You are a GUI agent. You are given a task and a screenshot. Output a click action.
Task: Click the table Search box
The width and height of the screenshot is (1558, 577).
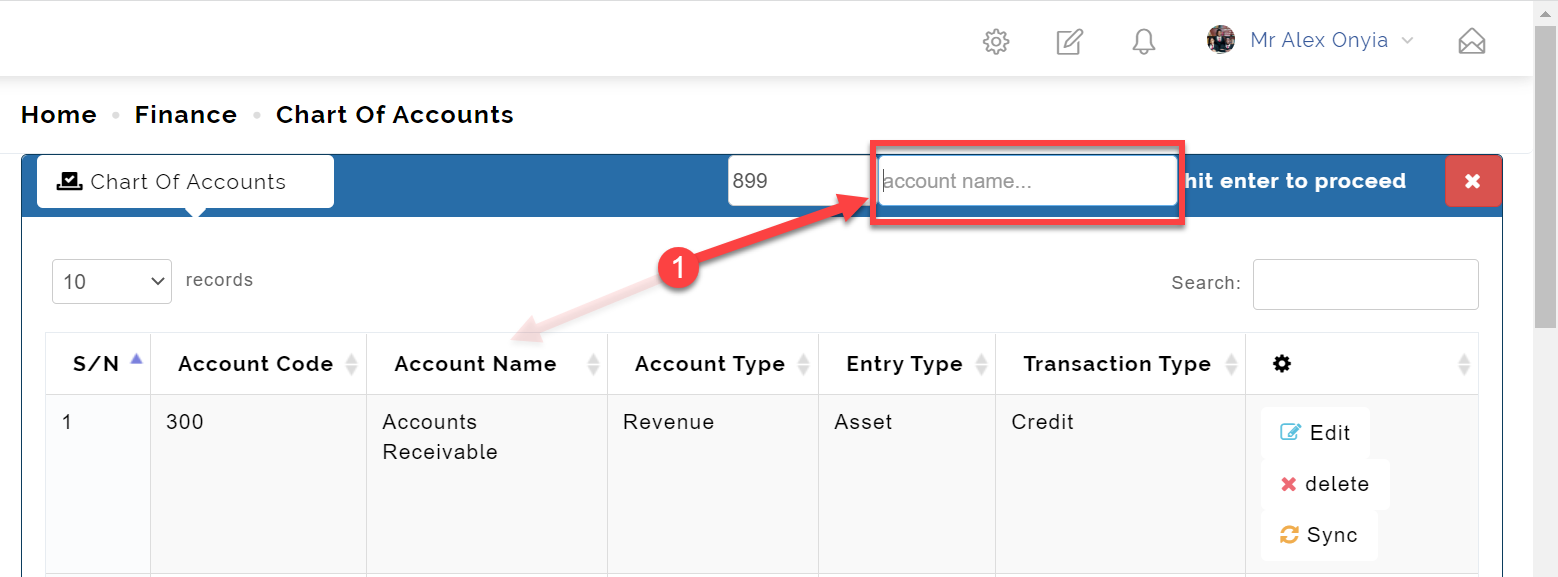(1366, 284)
